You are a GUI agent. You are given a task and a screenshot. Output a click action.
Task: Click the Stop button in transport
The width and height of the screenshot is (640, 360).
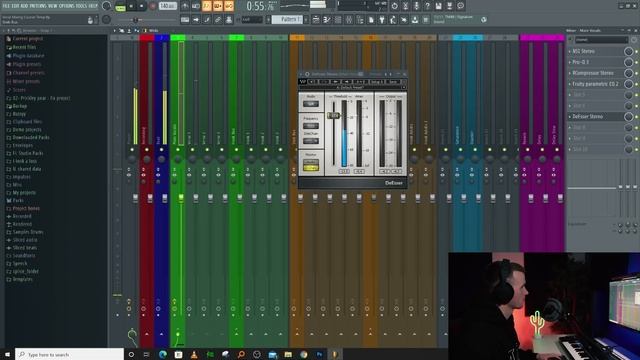(x=142, y=7)
